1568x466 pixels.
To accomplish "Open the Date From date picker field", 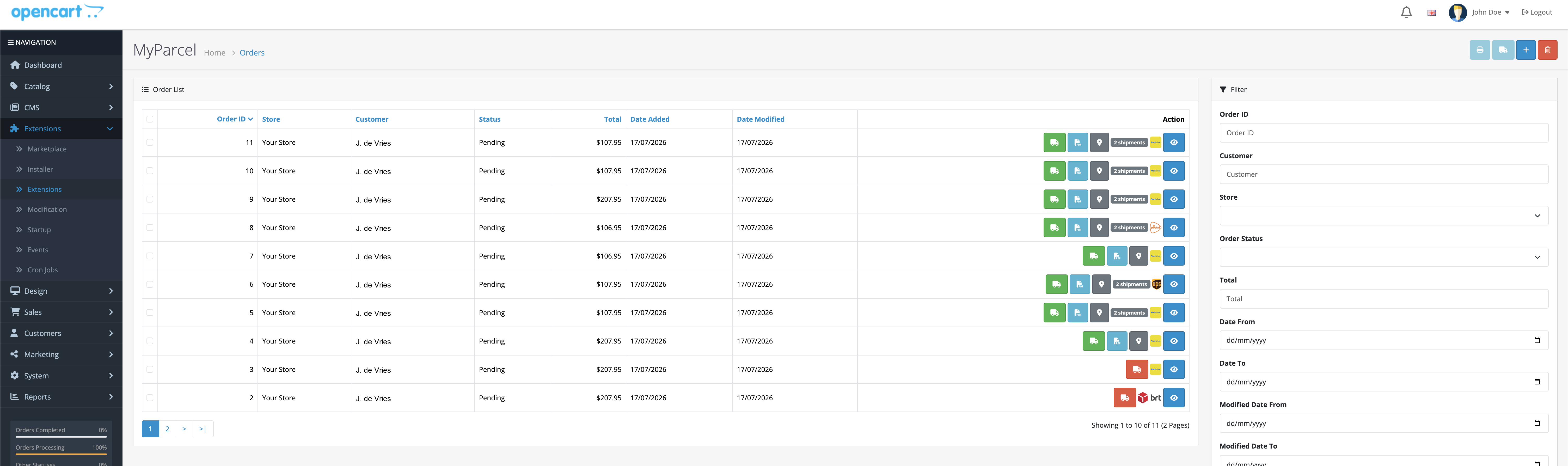I will (x=1383, y=341).
